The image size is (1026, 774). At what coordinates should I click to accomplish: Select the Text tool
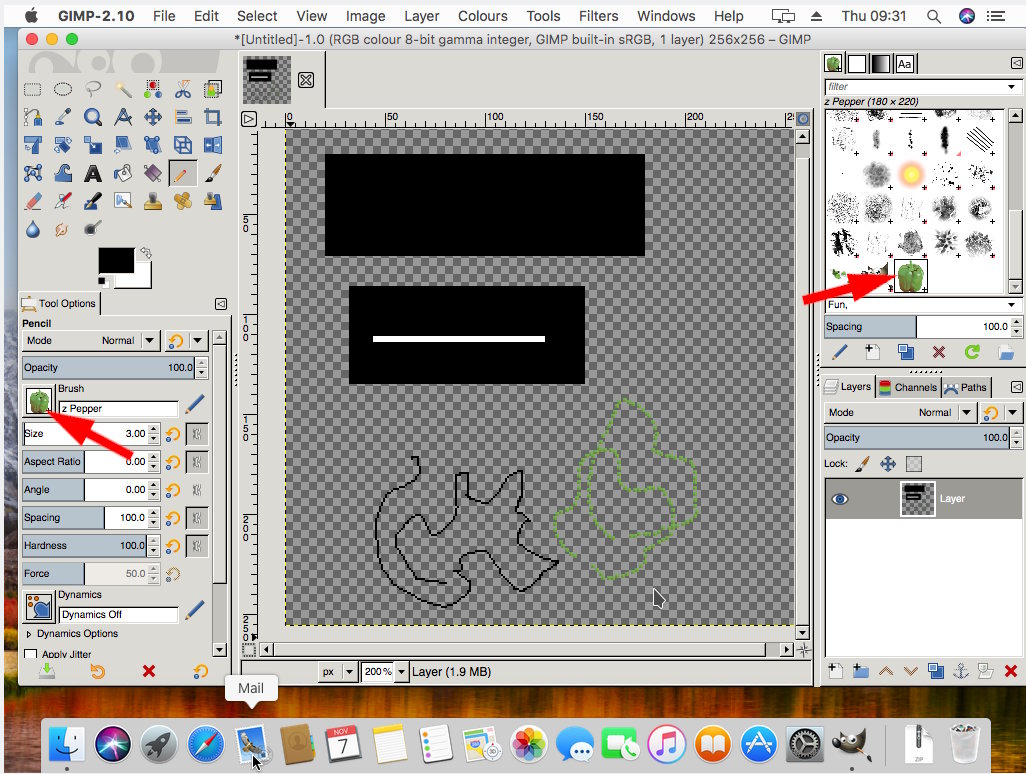coord(93,173)
